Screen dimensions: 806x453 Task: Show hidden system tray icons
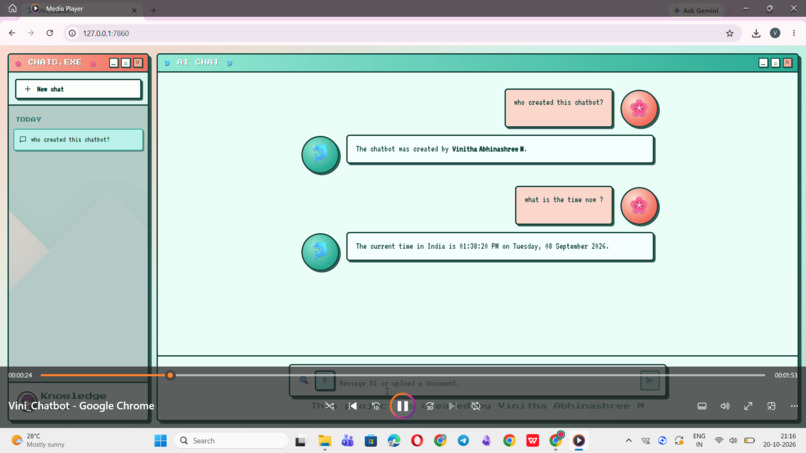[628, 441]
